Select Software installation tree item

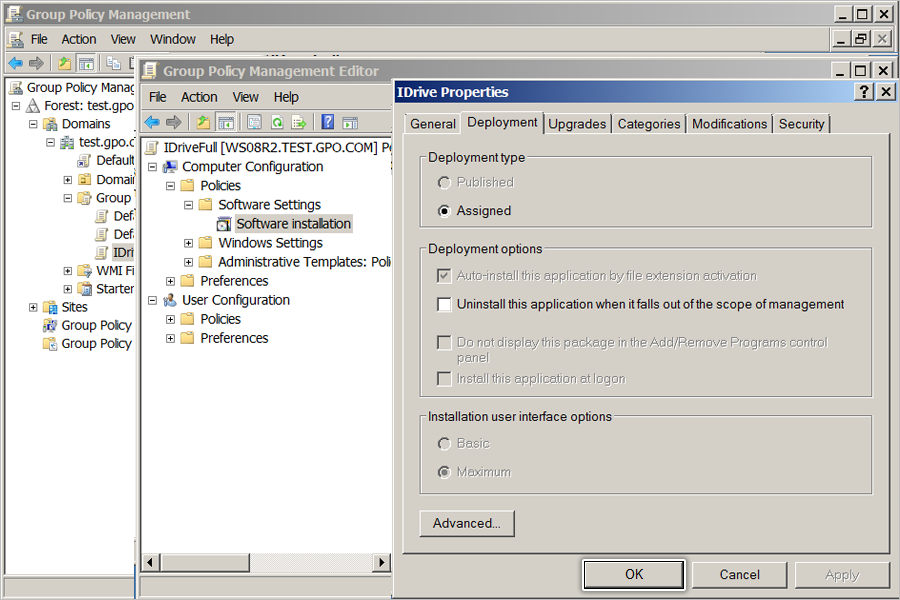coord(293,224)
